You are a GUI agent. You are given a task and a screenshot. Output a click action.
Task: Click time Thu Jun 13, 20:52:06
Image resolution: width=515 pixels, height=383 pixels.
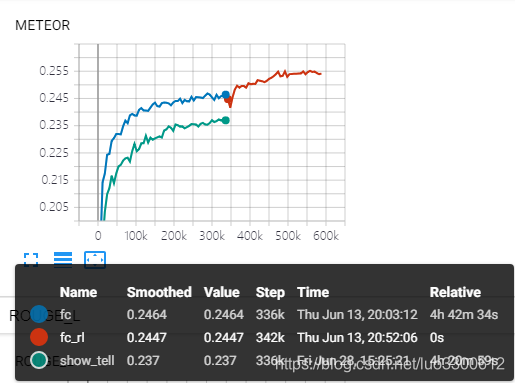[357, 338]
